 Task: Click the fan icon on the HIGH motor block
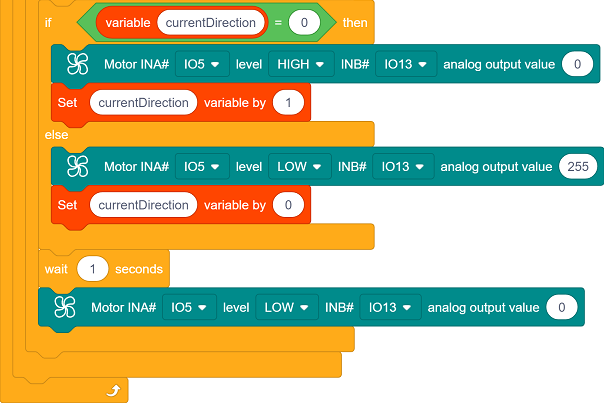point(77,64)
